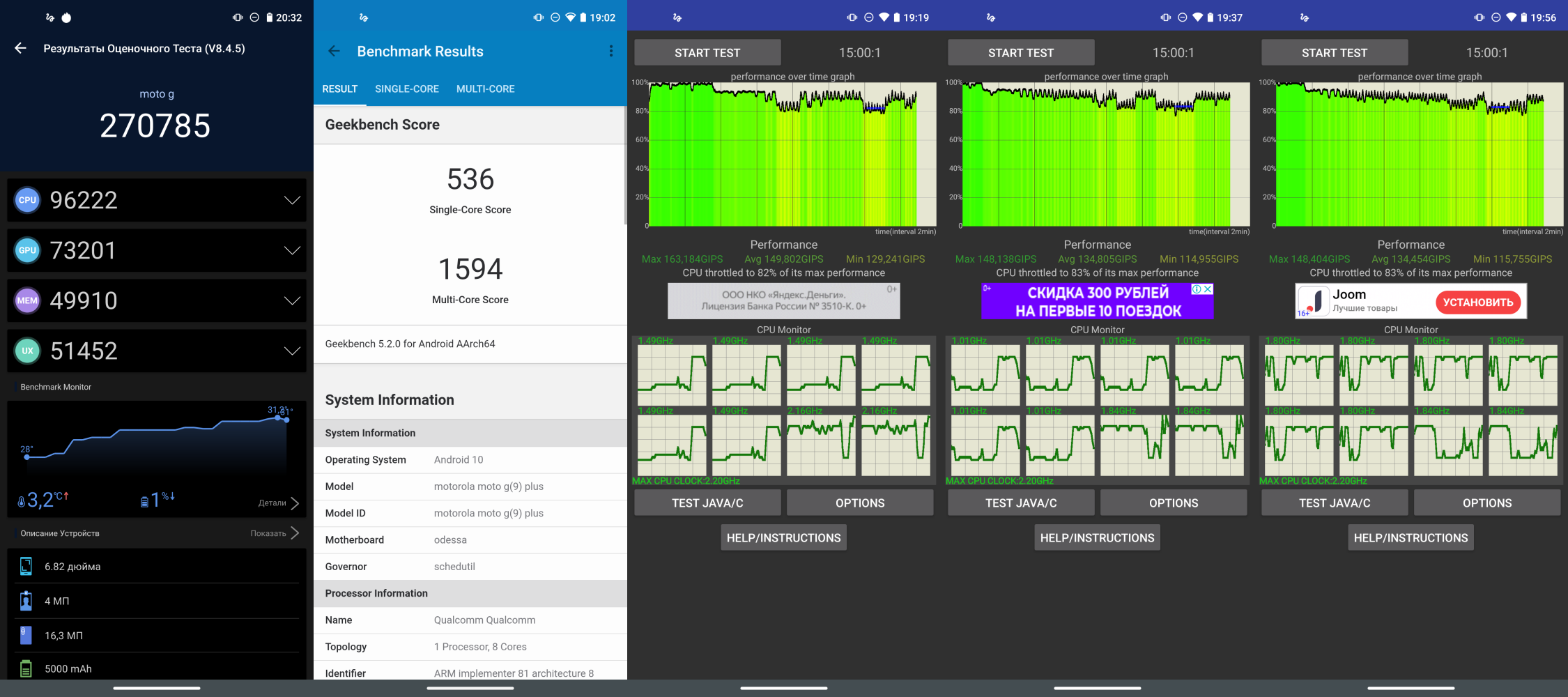Screen dimensions: 1568x697
Task: Tap the 1594 Multi-Core Score value
Action: (470, 269)
